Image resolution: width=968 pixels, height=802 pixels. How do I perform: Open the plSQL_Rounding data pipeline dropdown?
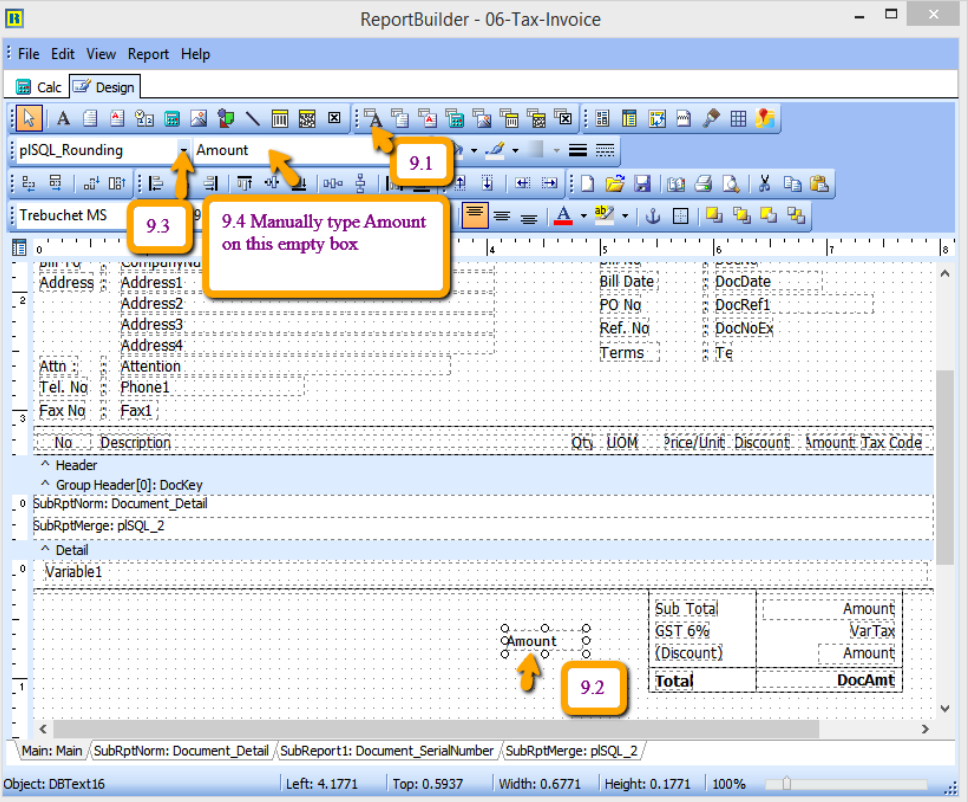(184, 150)
